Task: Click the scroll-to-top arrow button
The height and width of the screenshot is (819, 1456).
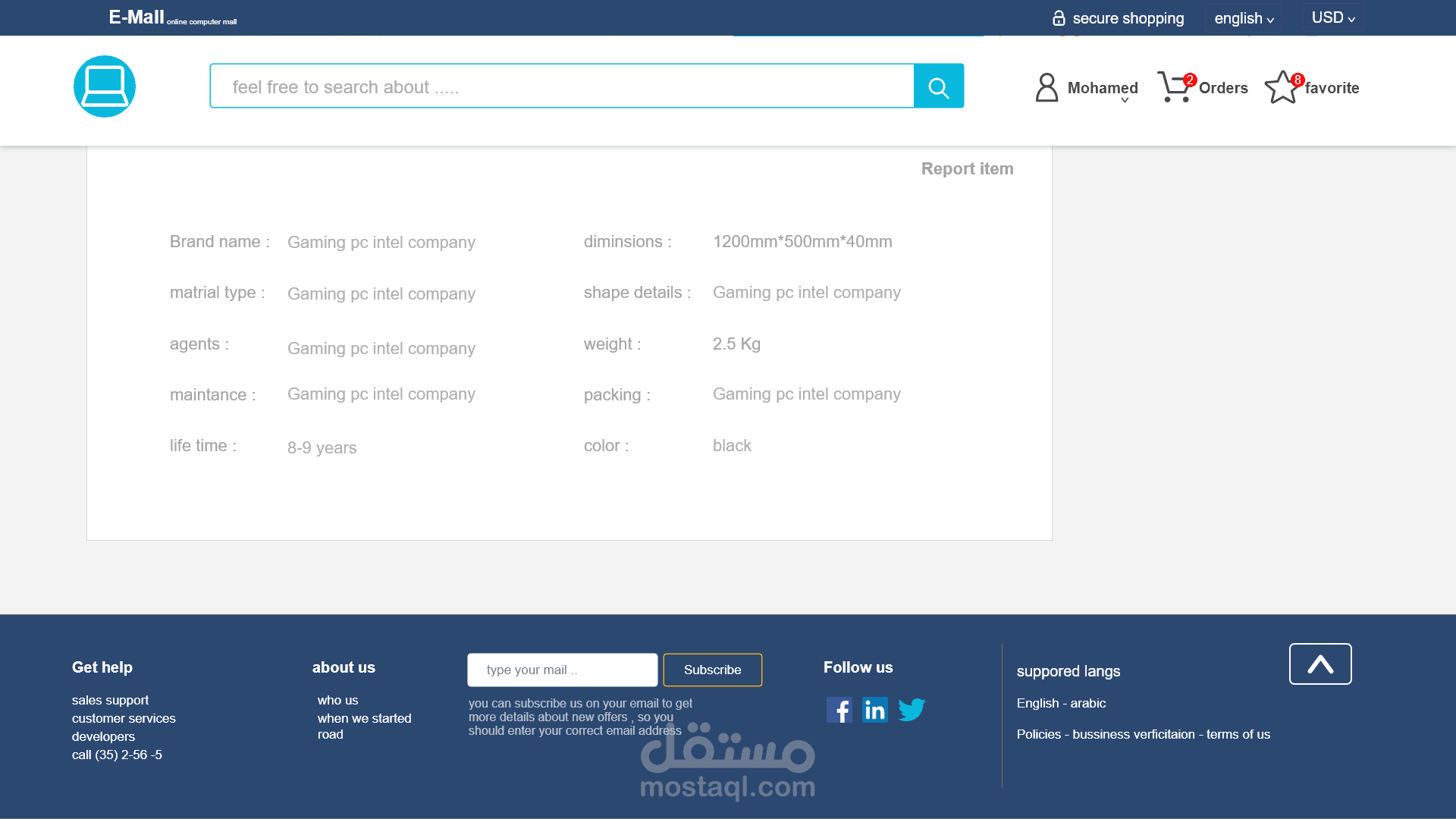Action: (1319, 664)
